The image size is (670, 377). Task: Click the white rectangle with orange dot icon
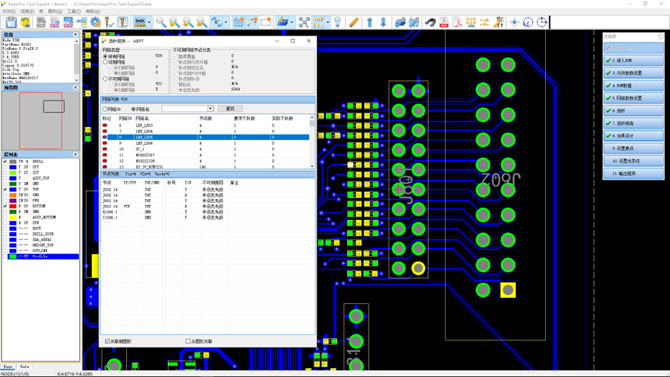(x=266, y=22)
